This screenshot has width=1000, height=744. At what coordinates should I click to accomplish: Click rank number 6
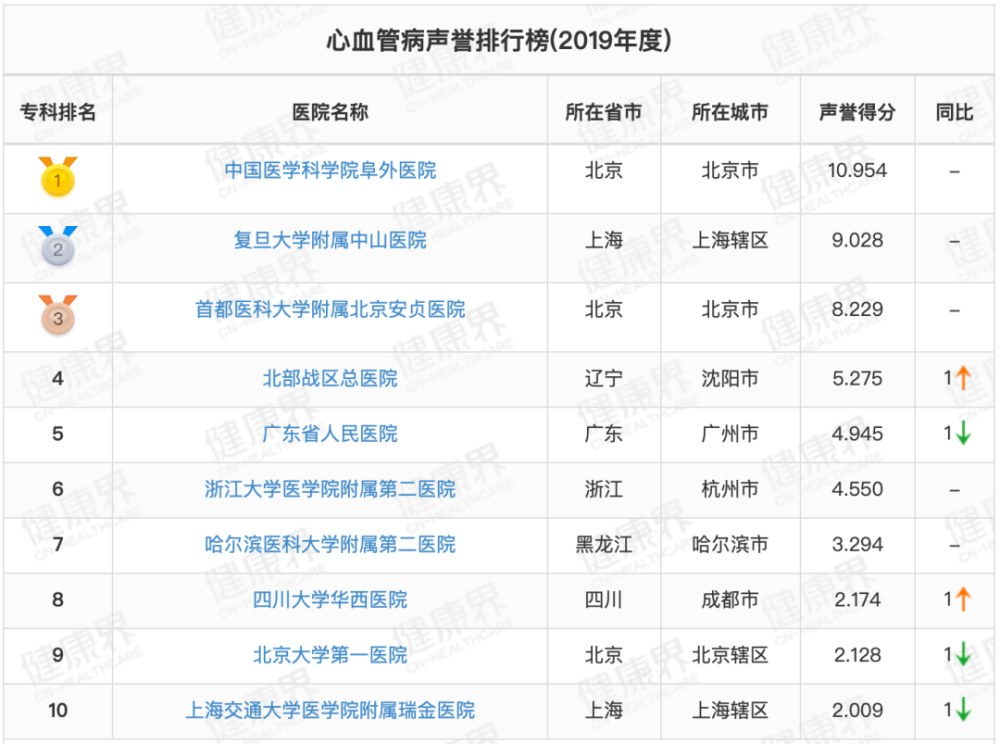(58, 489)
